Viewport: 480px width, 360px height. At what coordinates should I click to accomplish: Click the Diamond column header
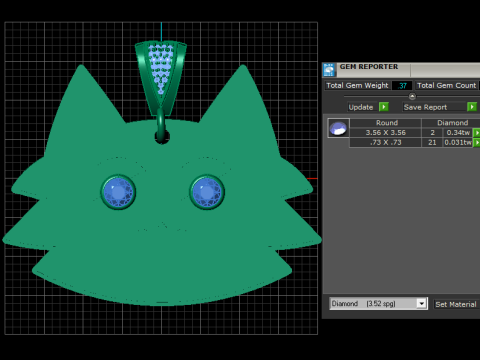pos(451,123)
